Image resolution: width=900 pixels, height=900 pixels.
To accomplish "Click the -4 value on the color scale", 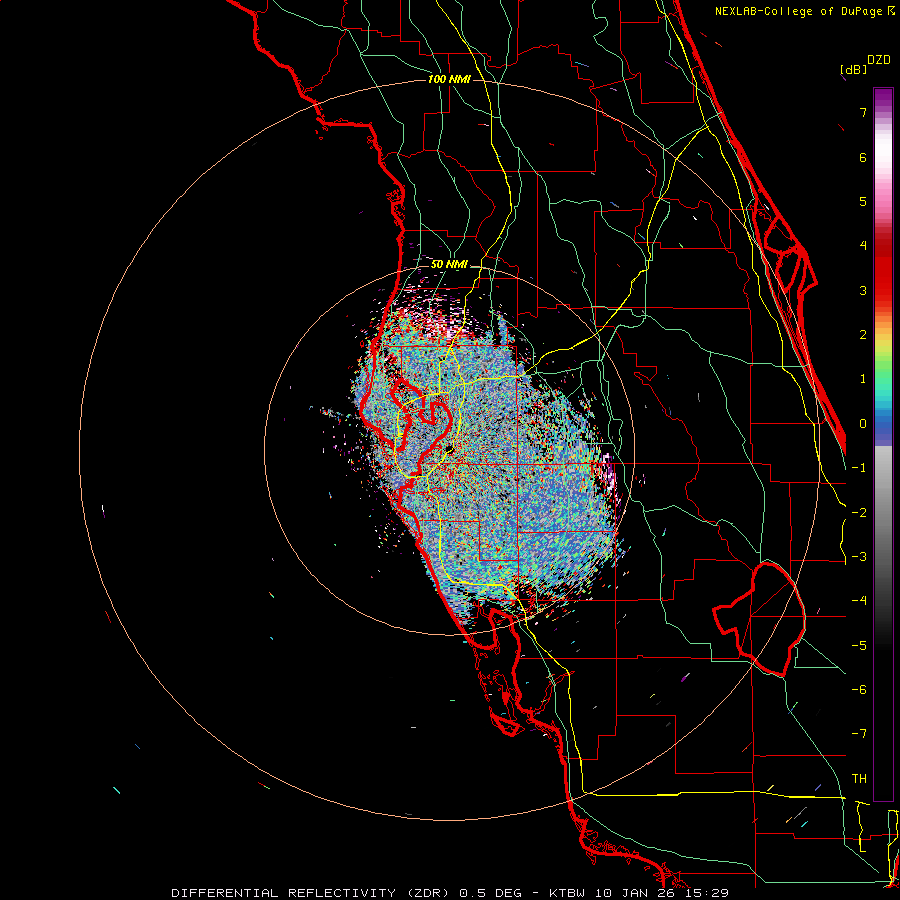I will click(x=859, y=601).
